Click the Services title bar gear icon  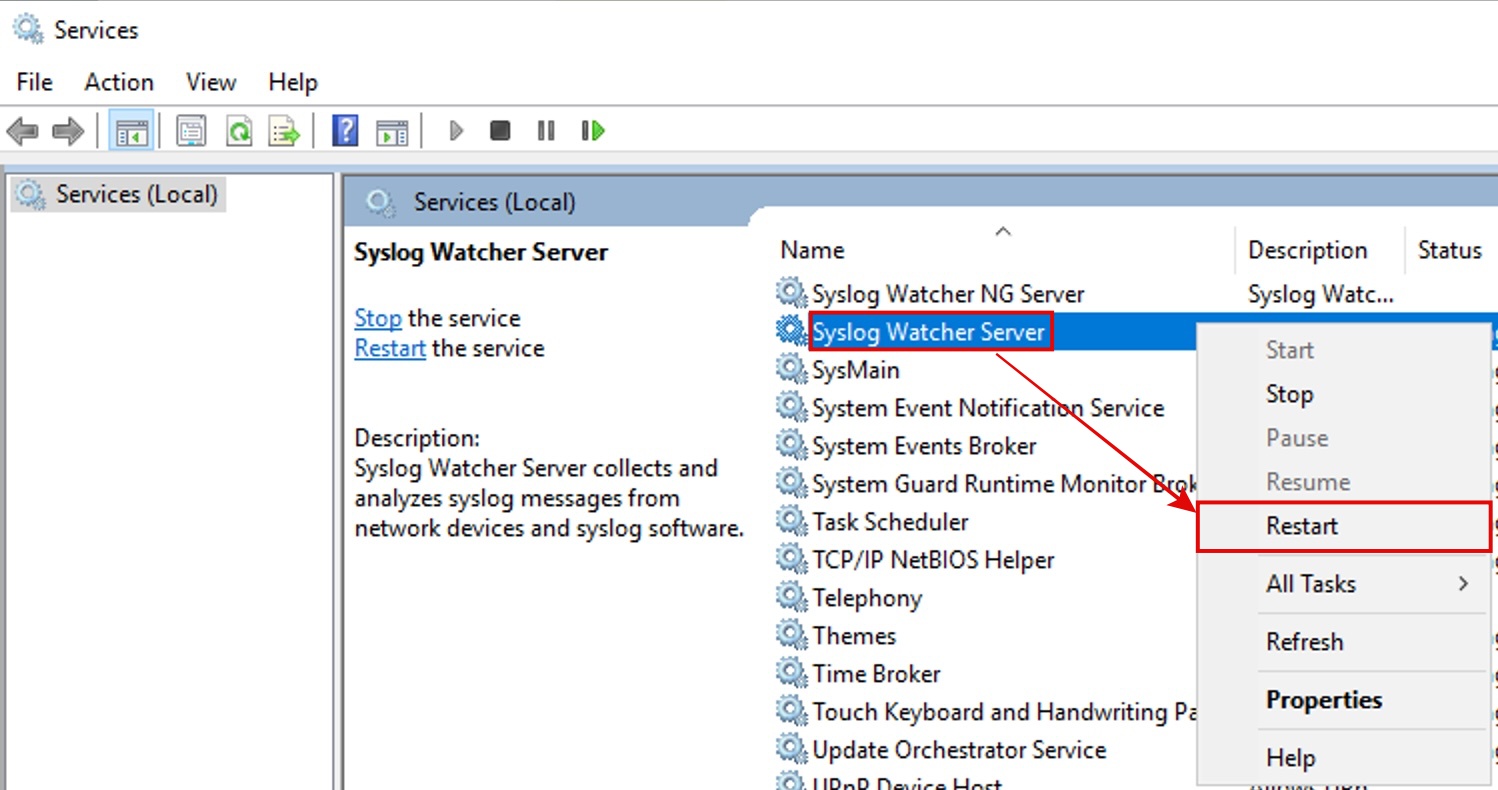(x=27, y=29)
